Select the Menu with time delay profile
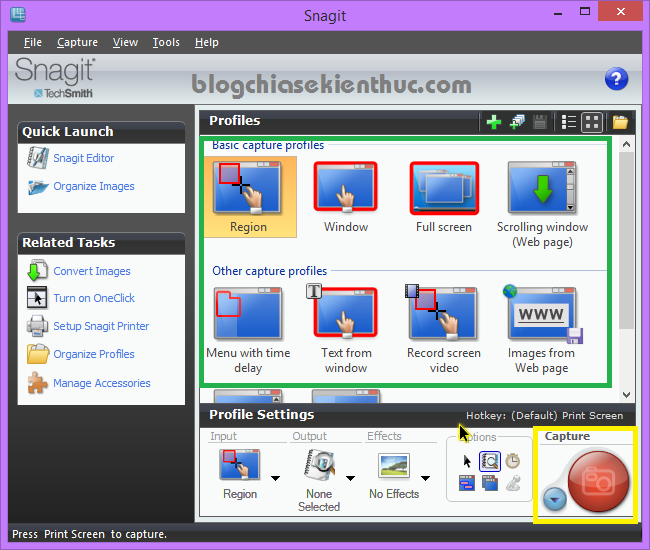Viewport: 650px width, 550px height. click(x=248, y=330)
